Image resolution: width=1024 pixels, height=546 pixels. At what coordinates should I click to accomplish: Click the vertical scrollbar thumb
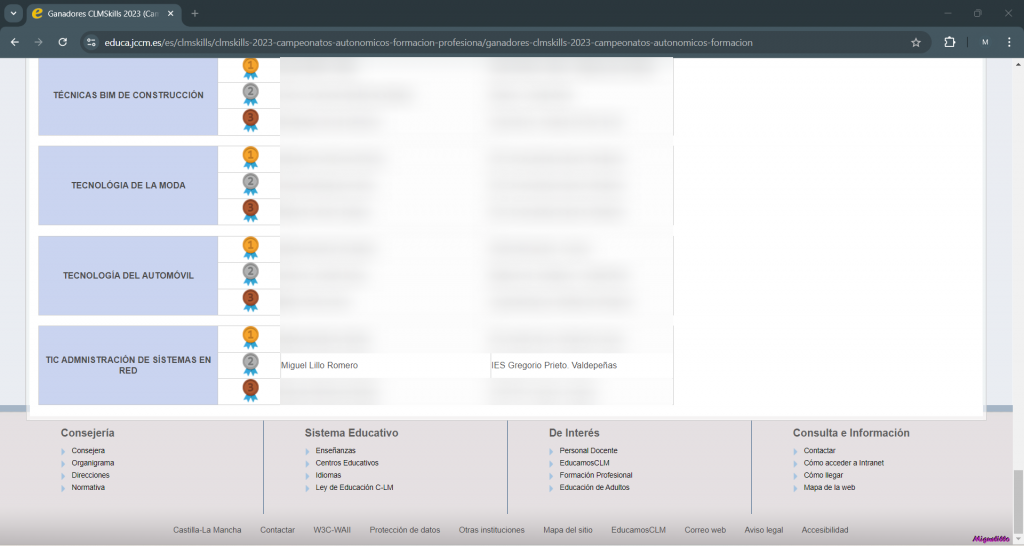[x=1018, y=499]
